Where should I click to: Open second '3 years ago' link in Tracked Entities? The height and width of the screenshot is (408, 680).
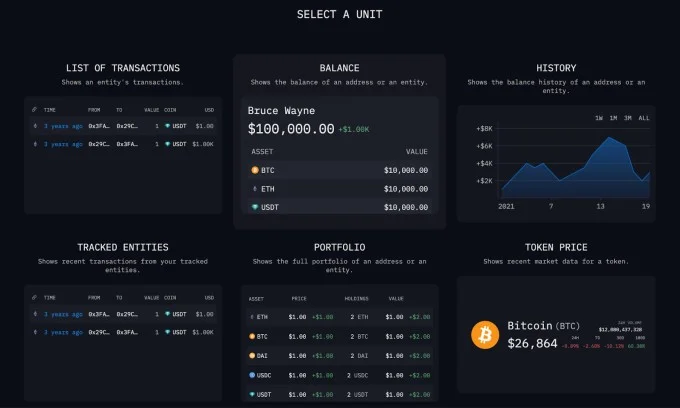[x=61, y=331]
